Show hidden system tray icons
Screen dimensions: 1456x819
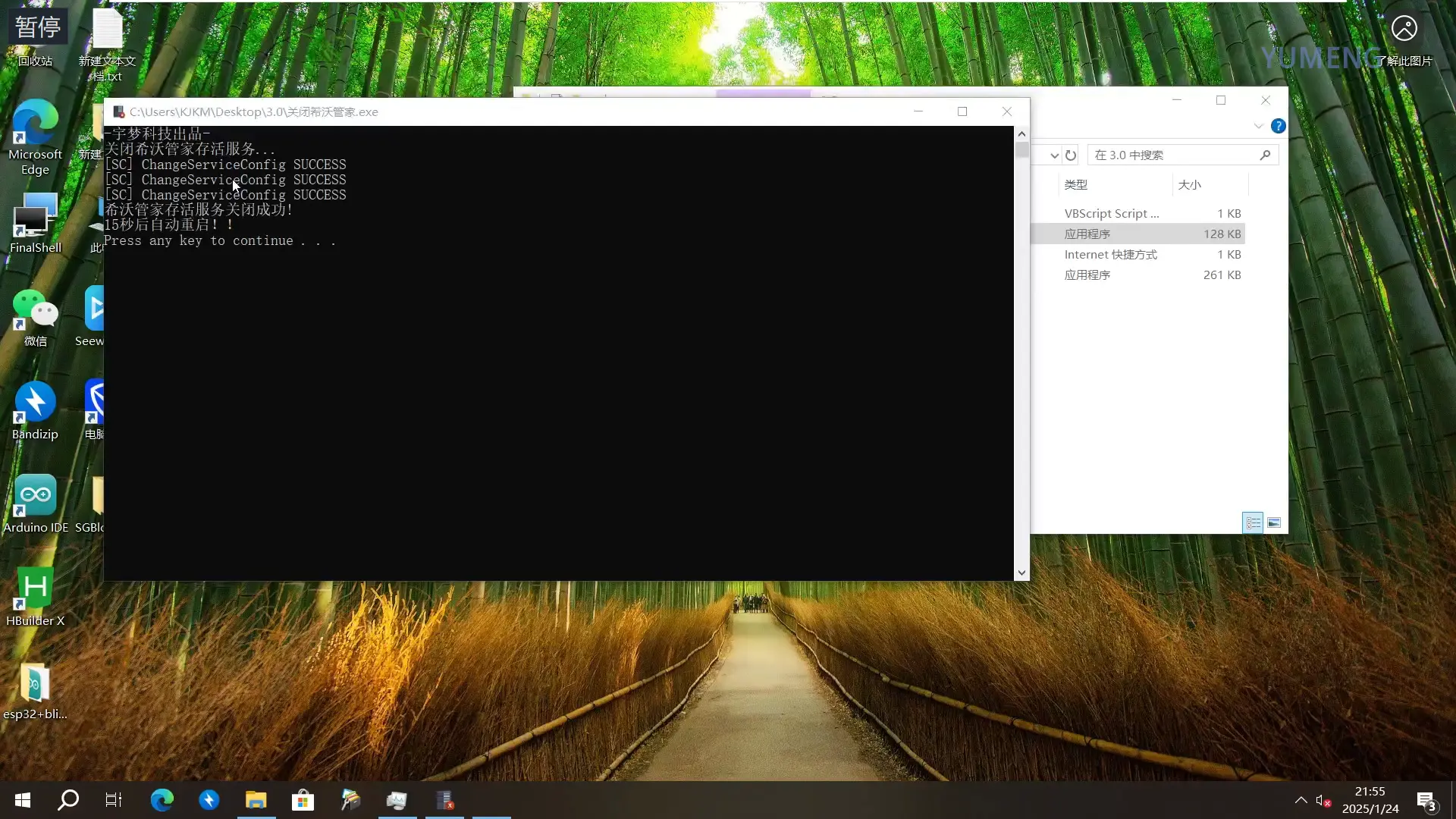(1301, 800)
